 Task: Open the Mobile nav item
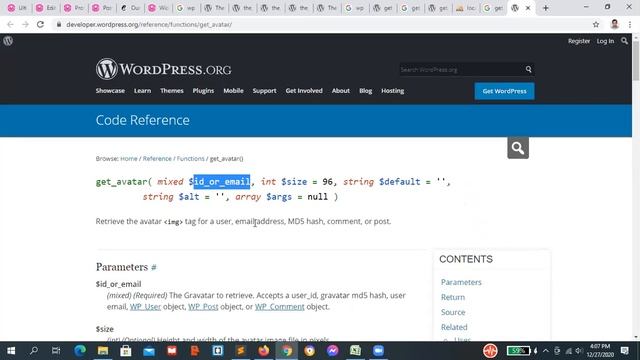click(233, 91)
